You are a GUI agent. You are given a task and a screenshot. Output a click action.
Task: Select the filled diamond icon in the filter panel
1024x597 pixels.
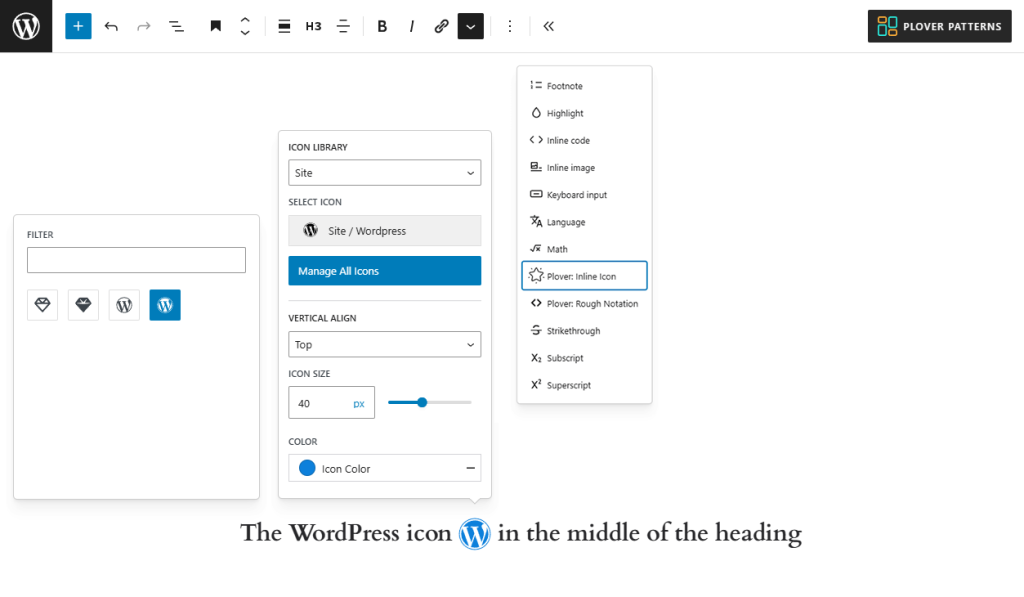coord(83,305)
